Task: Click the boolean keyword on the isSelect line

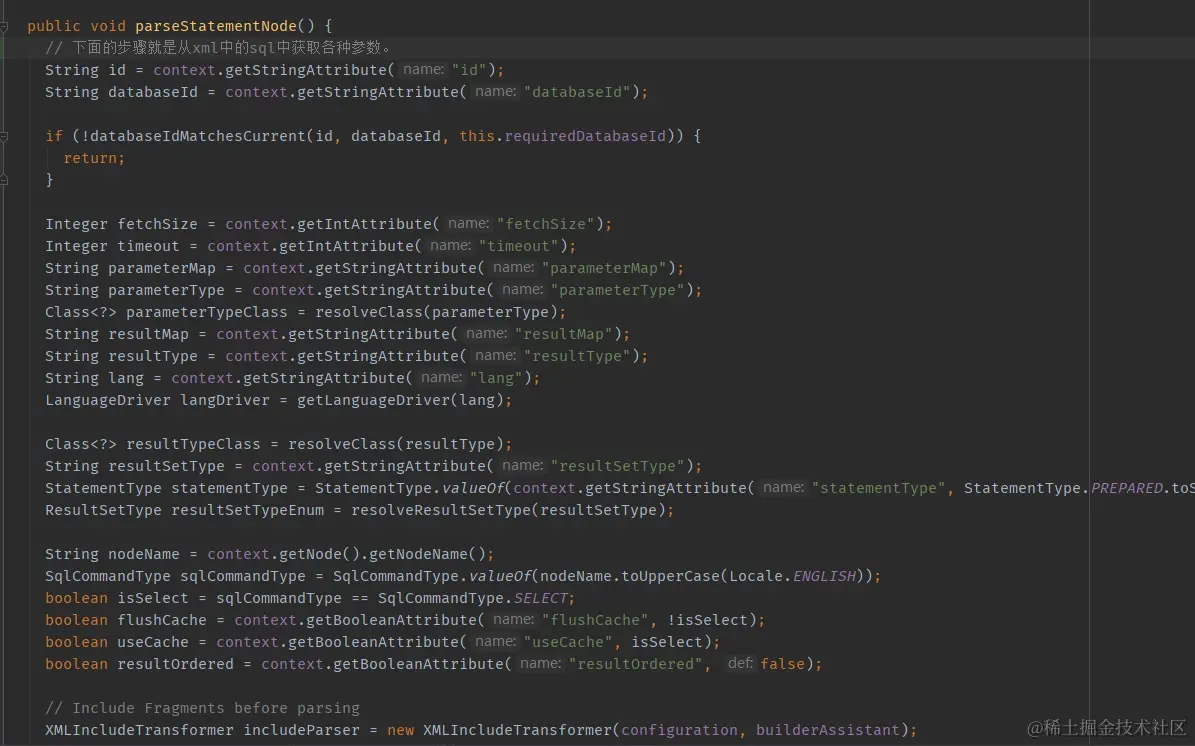Action: point(76,598)
